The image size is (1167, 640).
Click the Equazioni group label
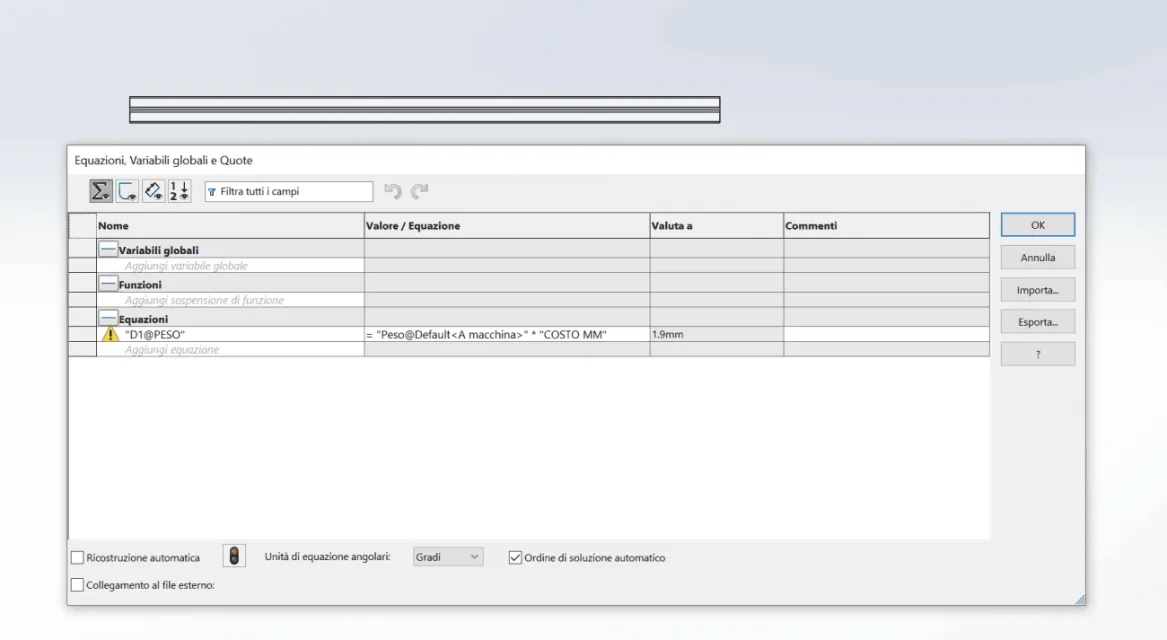coord(144,319)
